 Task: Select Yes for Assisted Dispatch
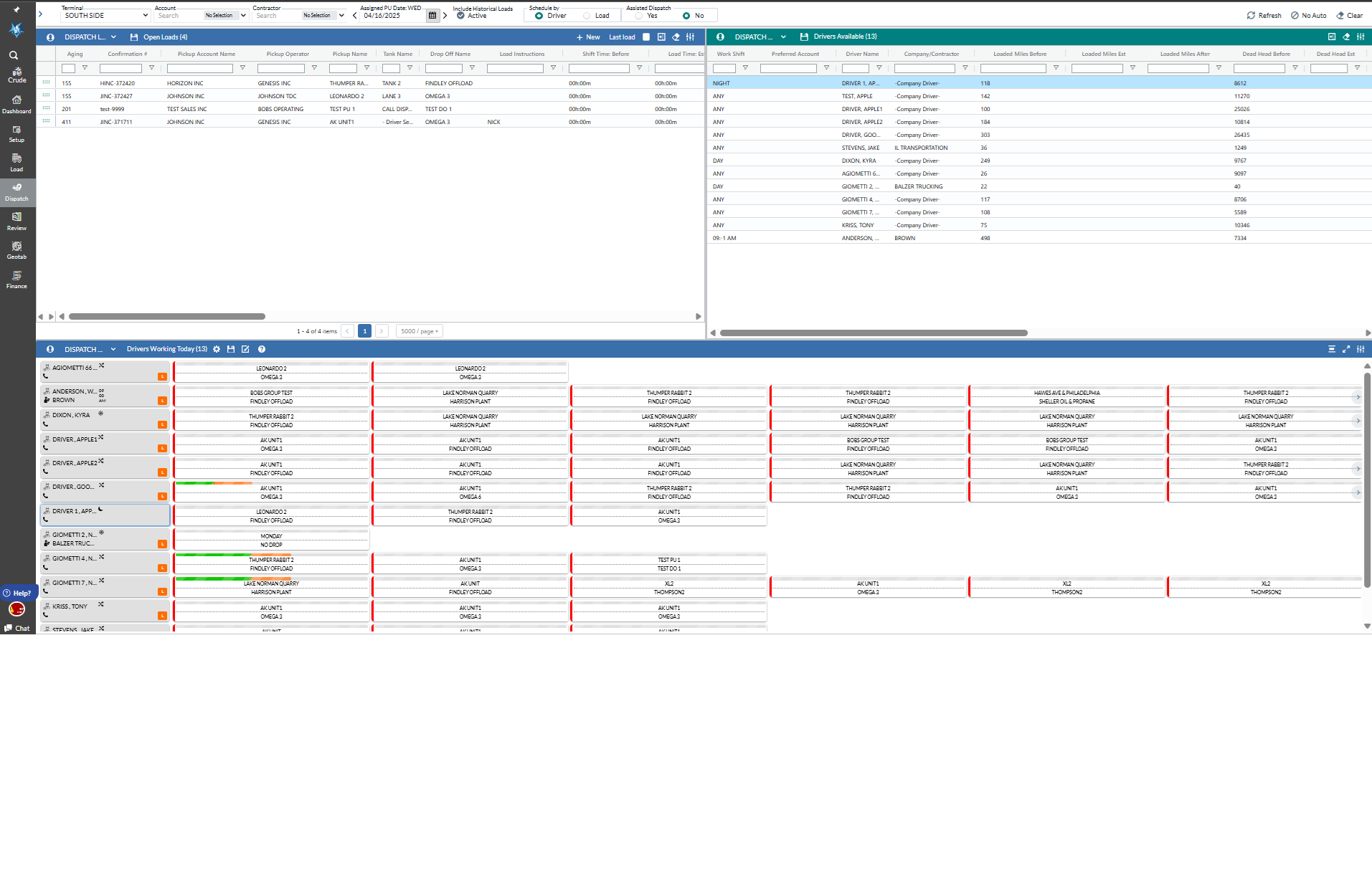[x=638, y=16]
